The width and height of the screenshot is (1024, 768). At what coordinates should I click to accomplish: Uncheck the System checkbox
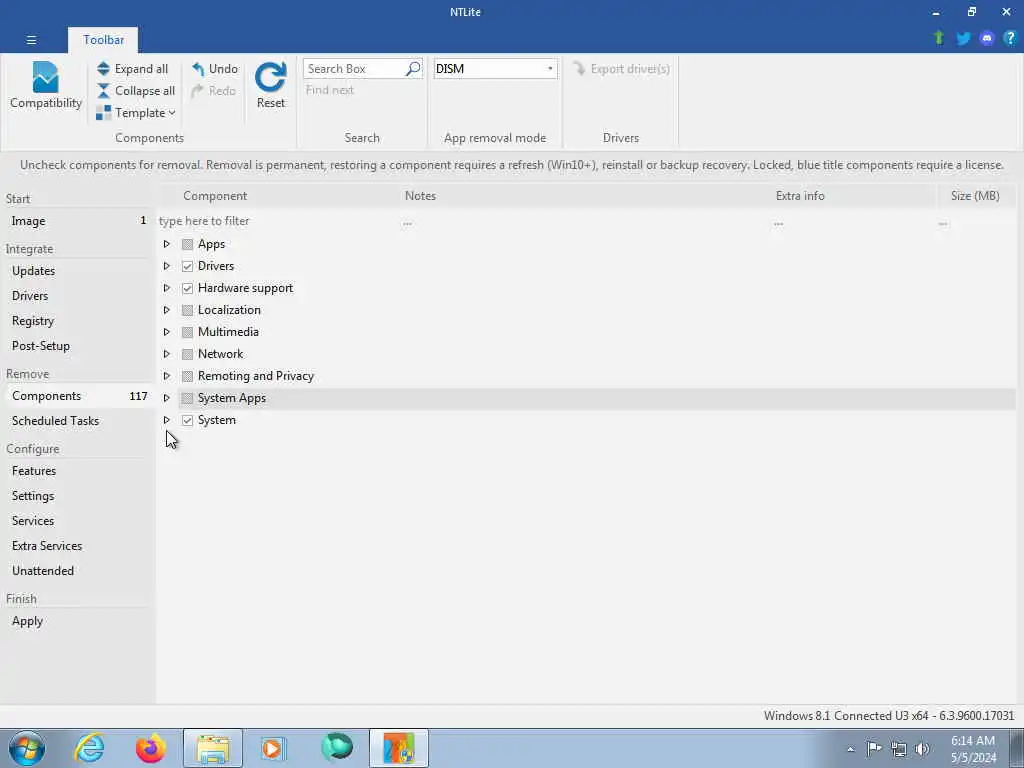[x=187, y=421]
